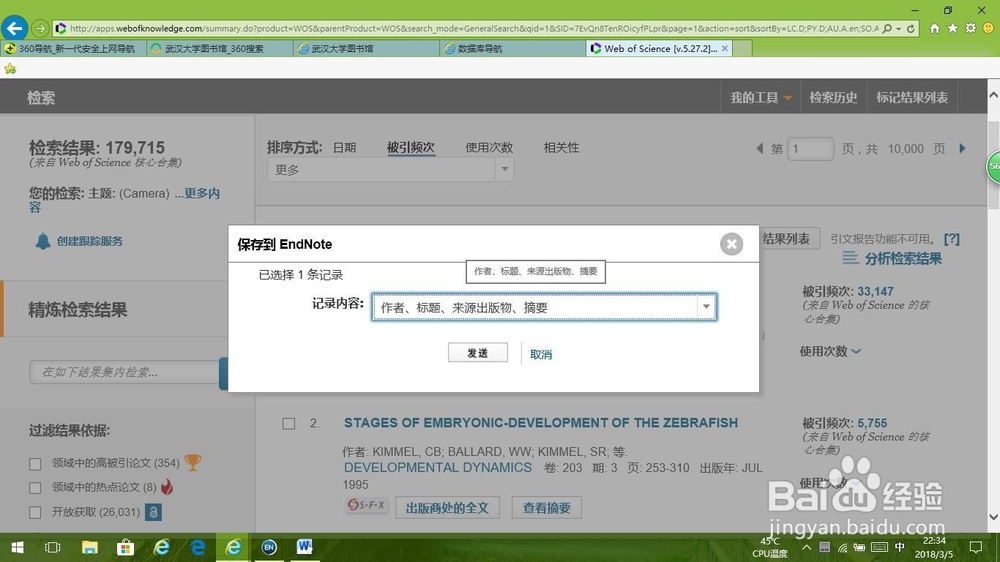1000x562 pixels.
Task: Click page number input field
Action: coord(810,149)
